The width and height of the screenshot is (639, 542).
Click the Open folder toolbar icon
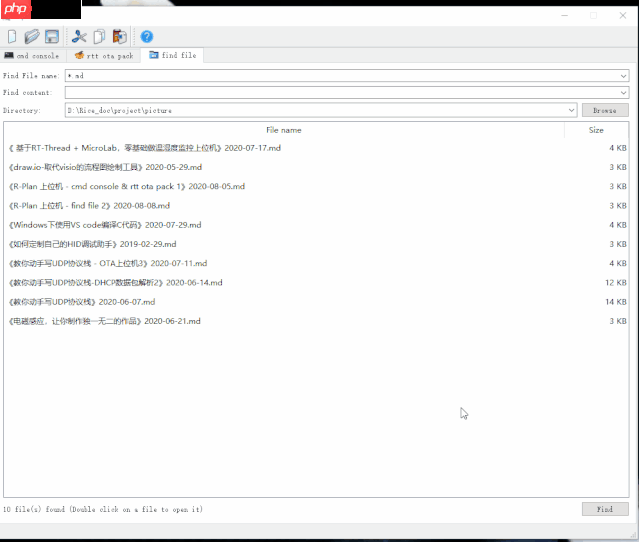click(32, 37)
